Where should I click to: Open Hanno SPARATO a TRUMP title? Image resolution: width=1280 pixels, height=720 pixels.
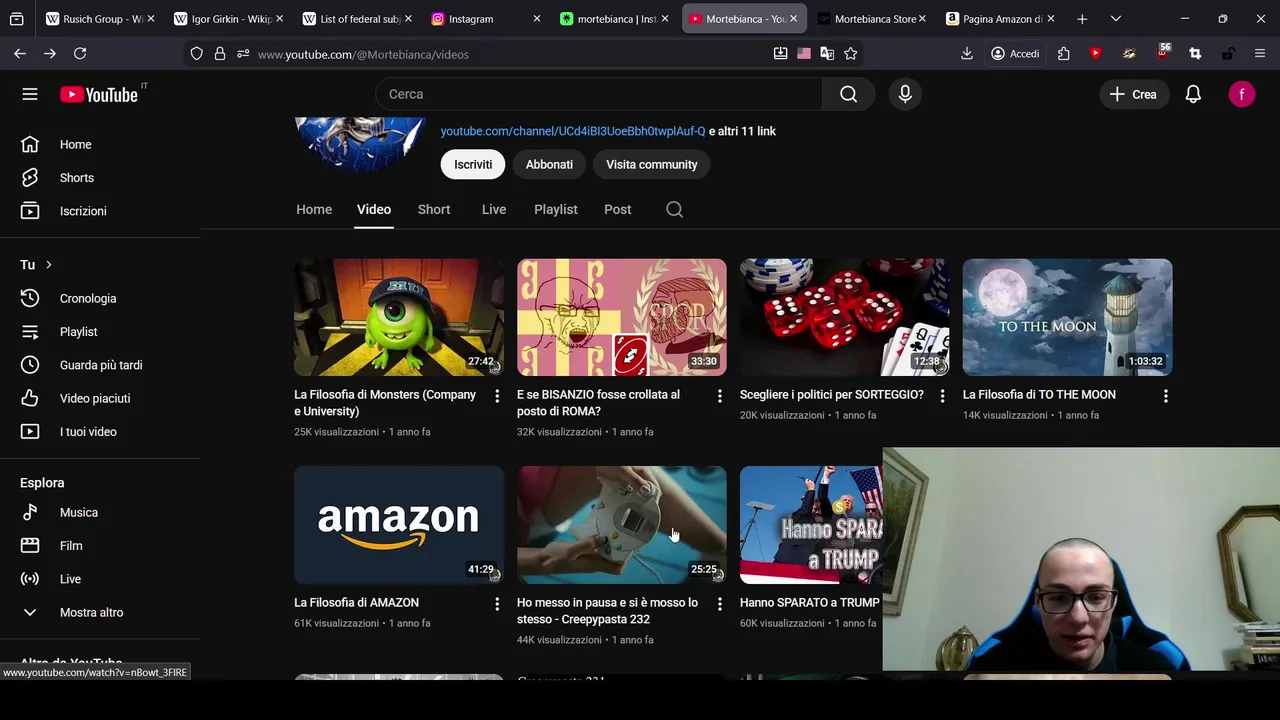810,603
